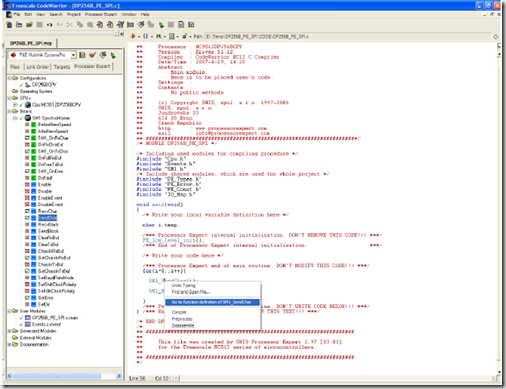The image size is (506, 389).
Task: Click the green Debug arrow in main toolbar
Action: [161, 25]
